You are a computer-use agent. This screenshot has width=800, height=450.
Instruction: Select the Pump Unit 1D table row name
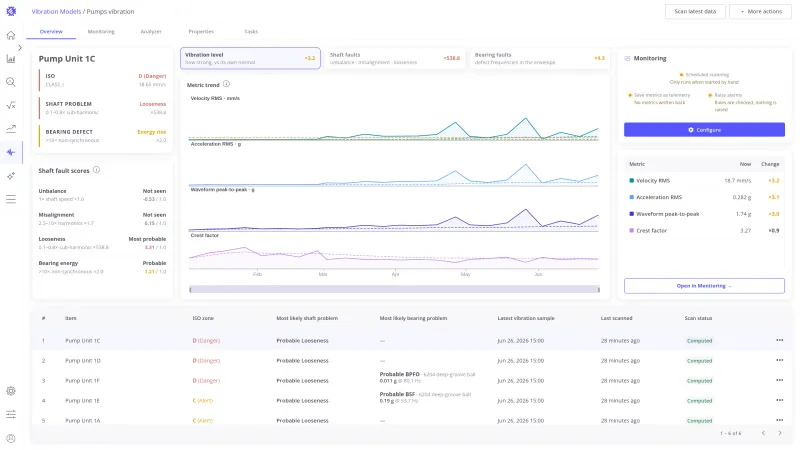coord(83,360)
